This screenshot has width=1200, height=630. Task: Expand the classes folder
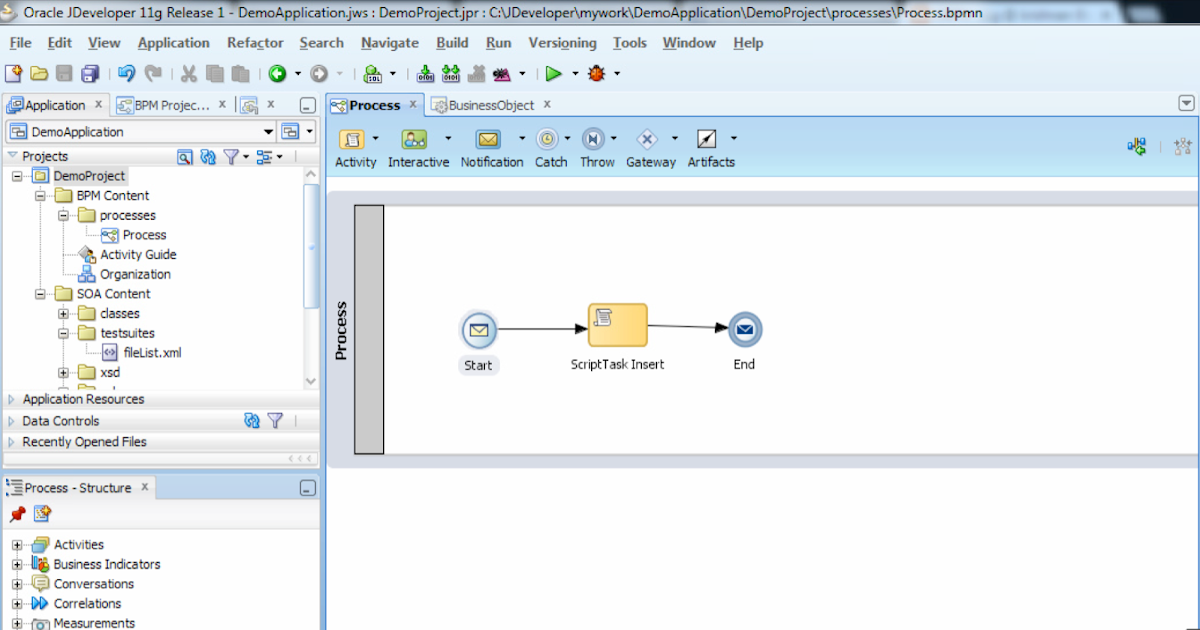pyautogui.click(x=63, y=313)
